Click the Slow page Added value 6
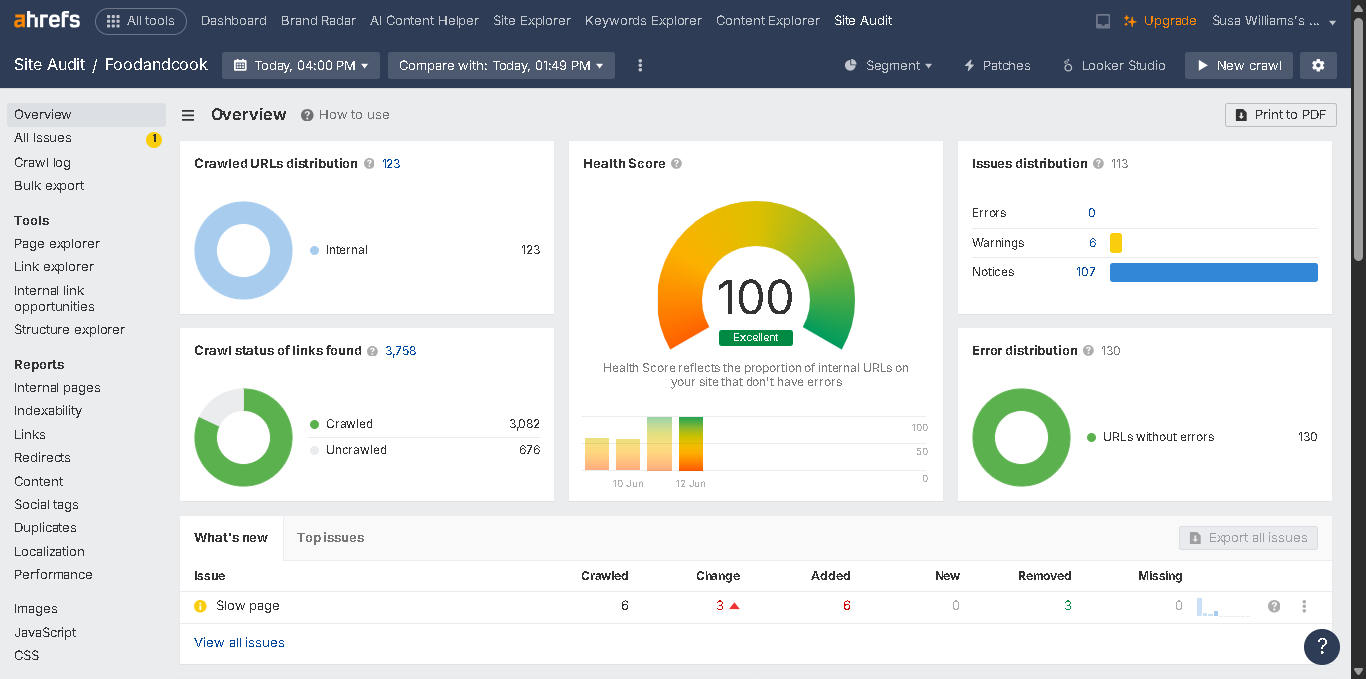The height and width of the screenshot is (679, 1366). (x=847, y=606)
